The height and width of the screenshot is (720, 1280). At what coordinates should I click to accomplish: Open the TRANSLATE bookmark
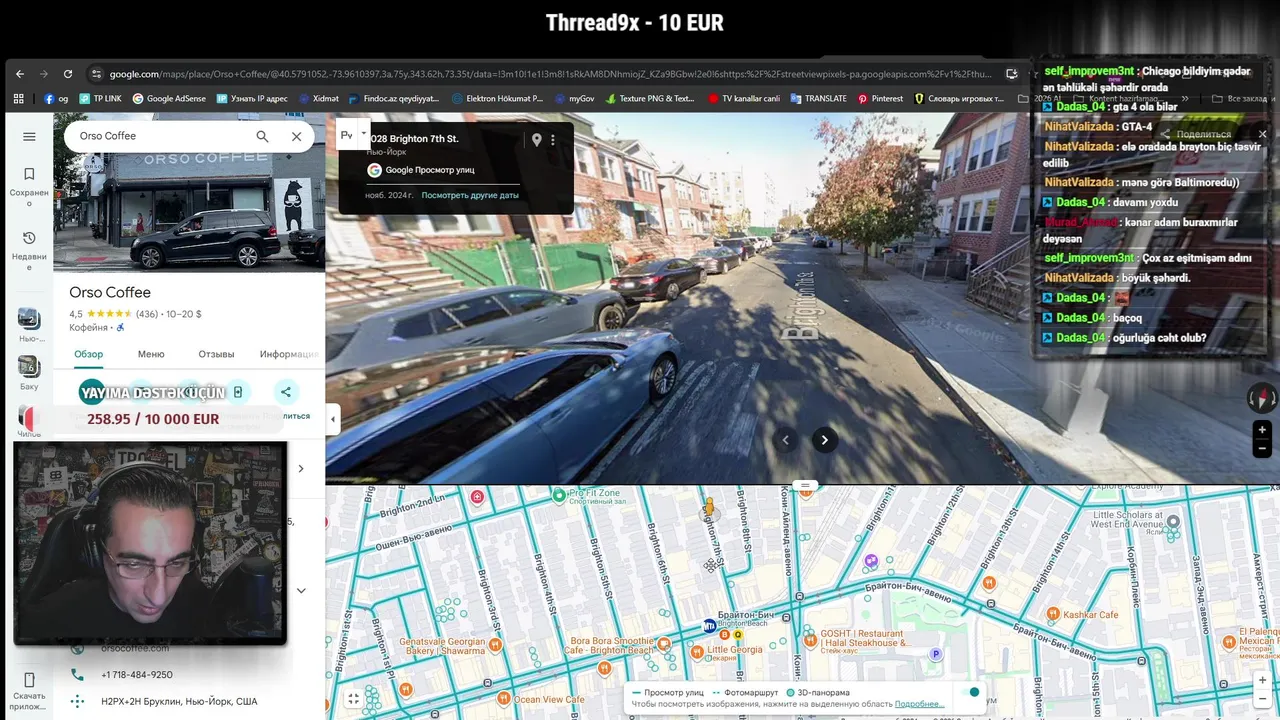click(818, 99)
